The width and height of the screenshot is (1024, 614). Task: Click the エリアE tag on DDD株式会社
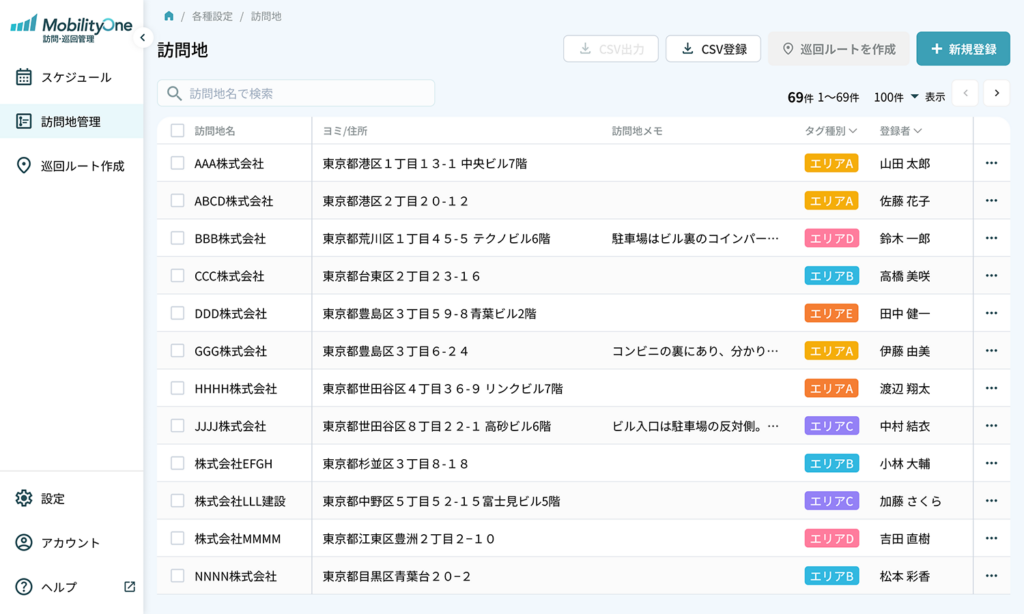tap(831, 313)
